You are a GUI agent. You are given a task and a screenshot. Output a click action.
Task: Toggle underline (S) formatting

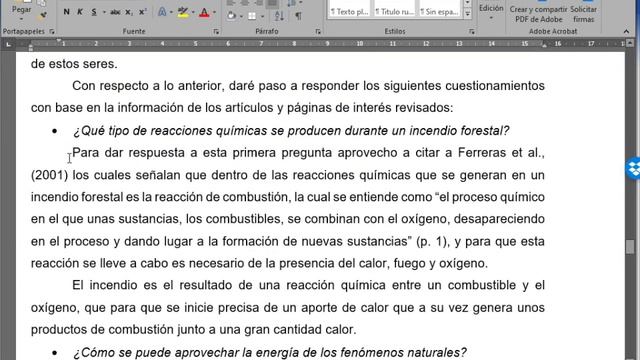[x=94, y=12]
